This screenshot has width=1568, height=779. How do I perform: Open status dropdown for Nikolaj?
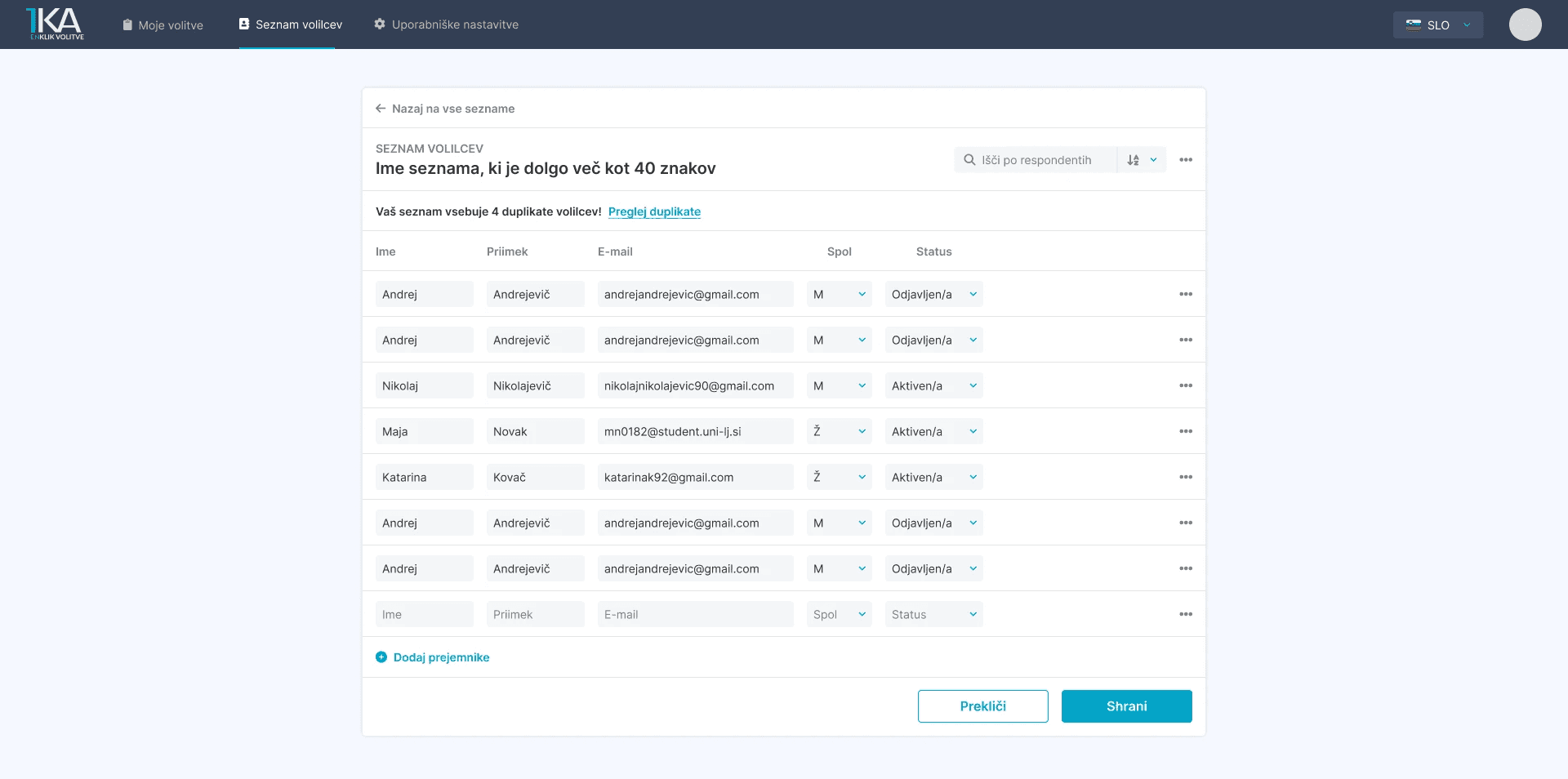click(934, 385)
